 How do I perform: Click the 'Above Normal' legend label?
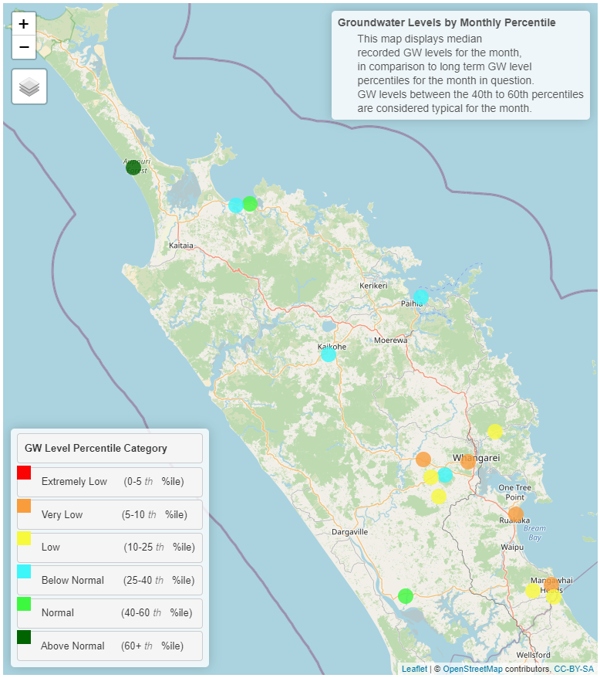(73, 646)
